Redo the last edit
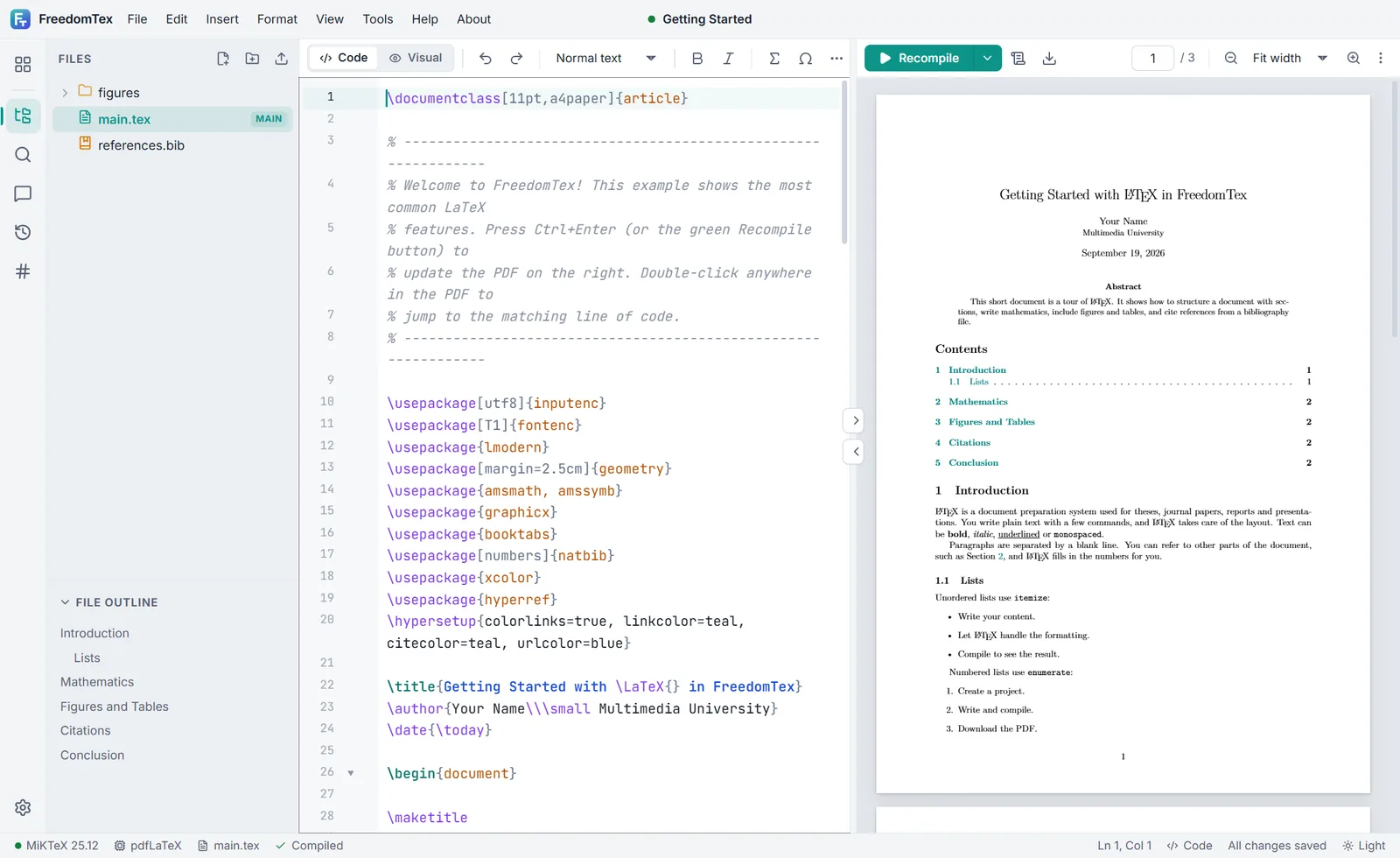Viewport: 1400px width, 858px height. coord(516,59)
